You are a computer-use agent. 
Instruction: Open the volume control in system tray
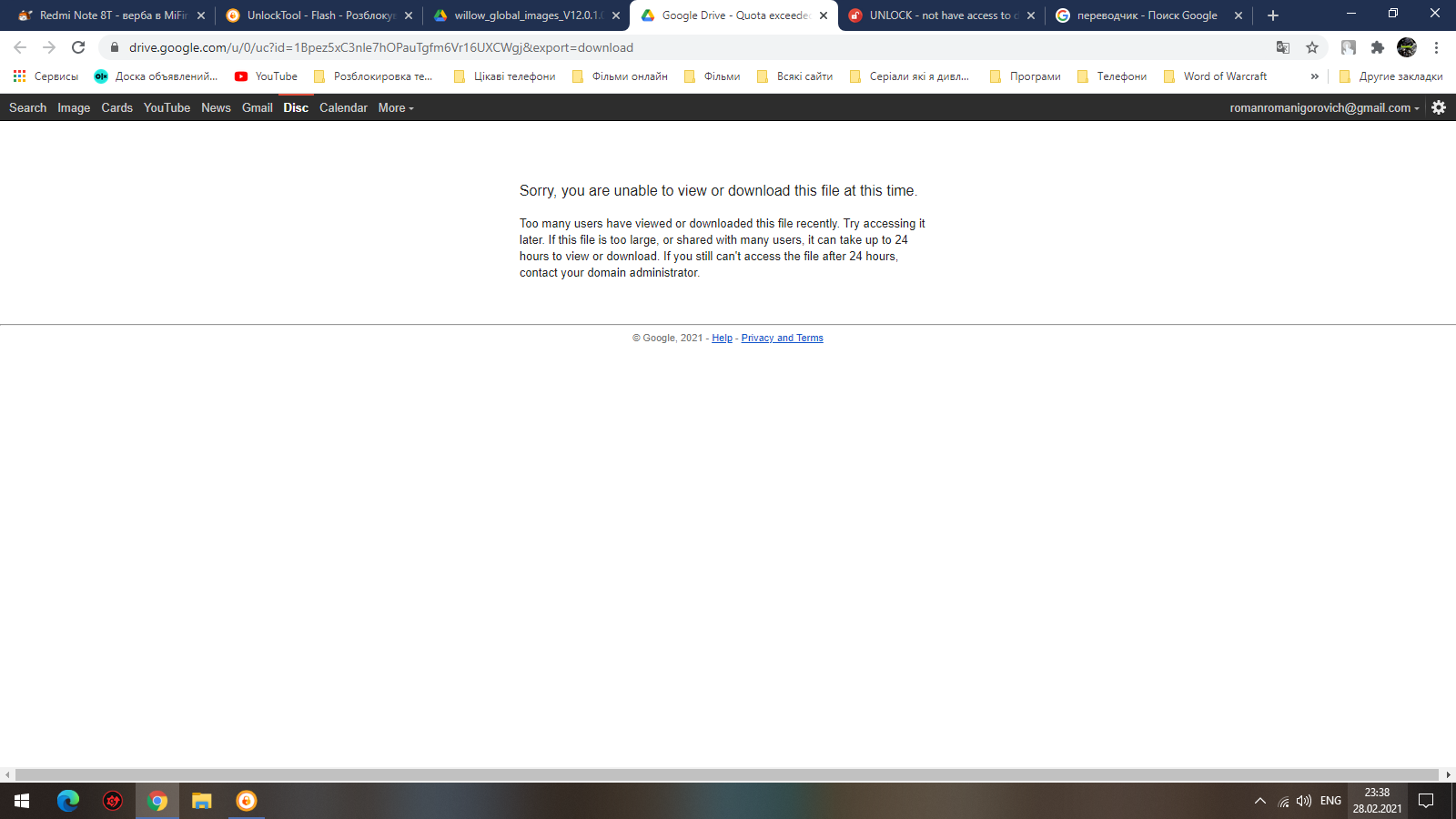(x=1304, y=801)
